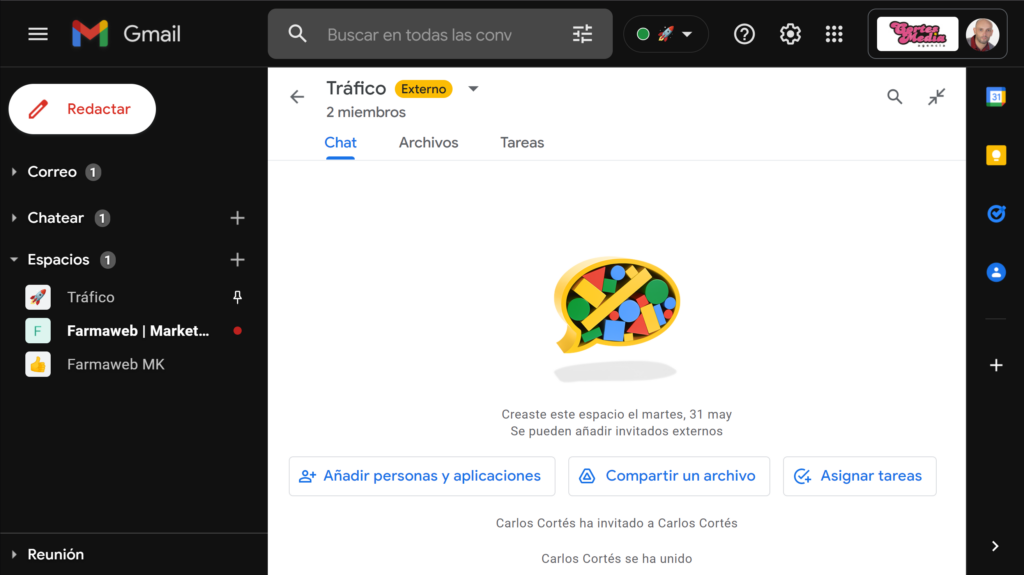Click the F avatar of the Farmaweb | Market... space

coord(38,331)
